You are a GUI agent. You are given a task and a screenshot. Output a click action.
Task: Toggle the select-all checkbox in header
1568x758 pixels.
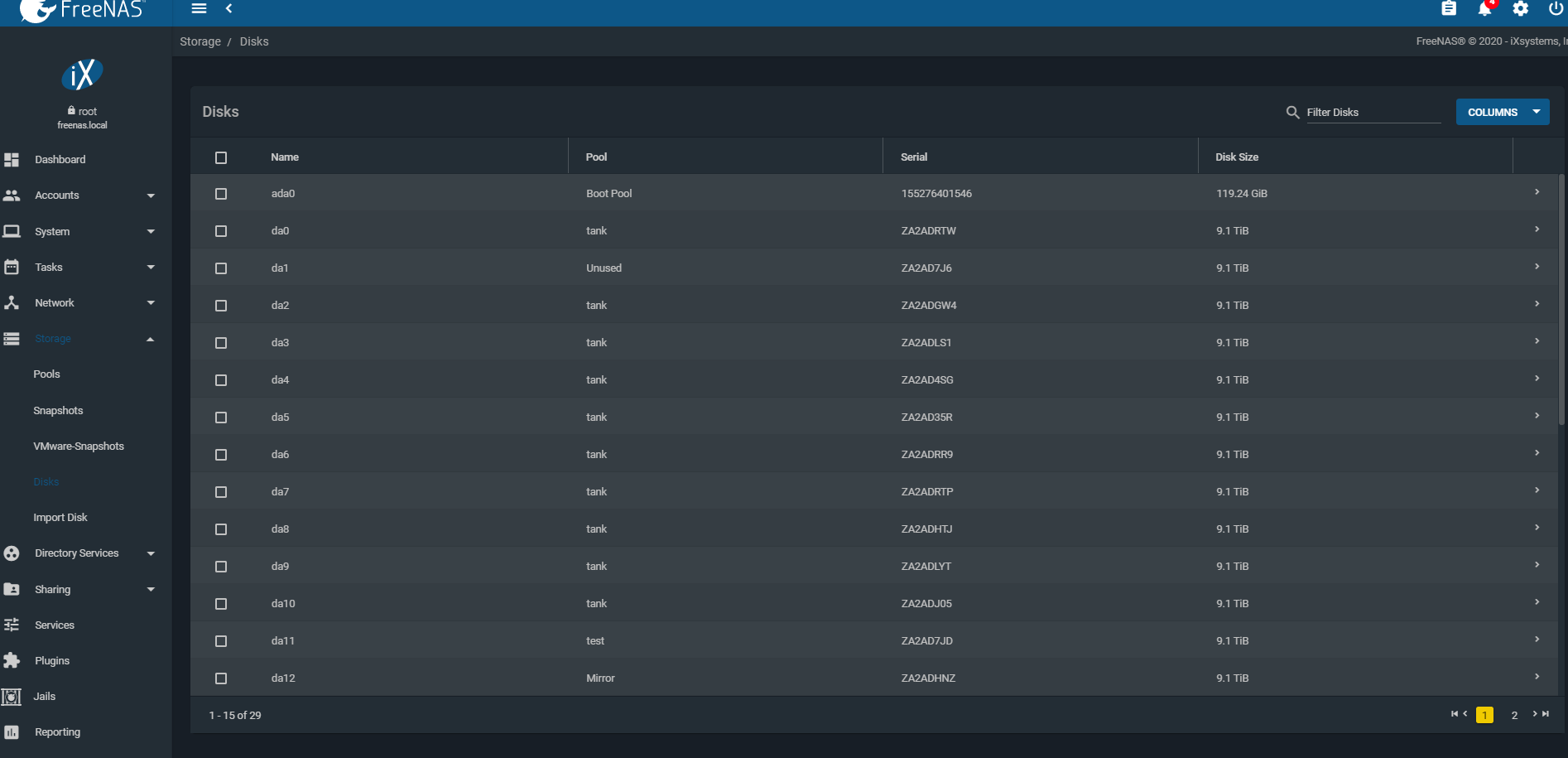[x=221, y=157]
